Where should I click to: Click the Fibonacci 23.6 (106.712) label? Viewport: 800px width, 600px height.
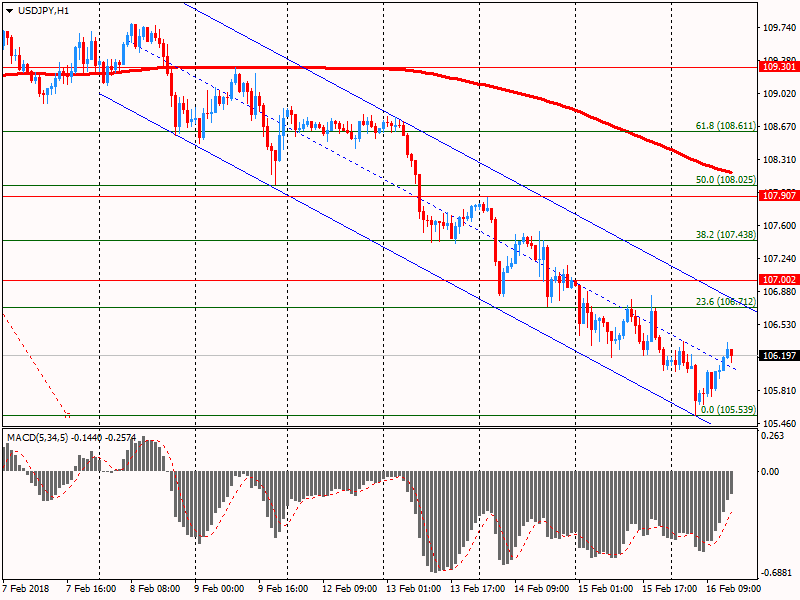(x=726, y=302)
